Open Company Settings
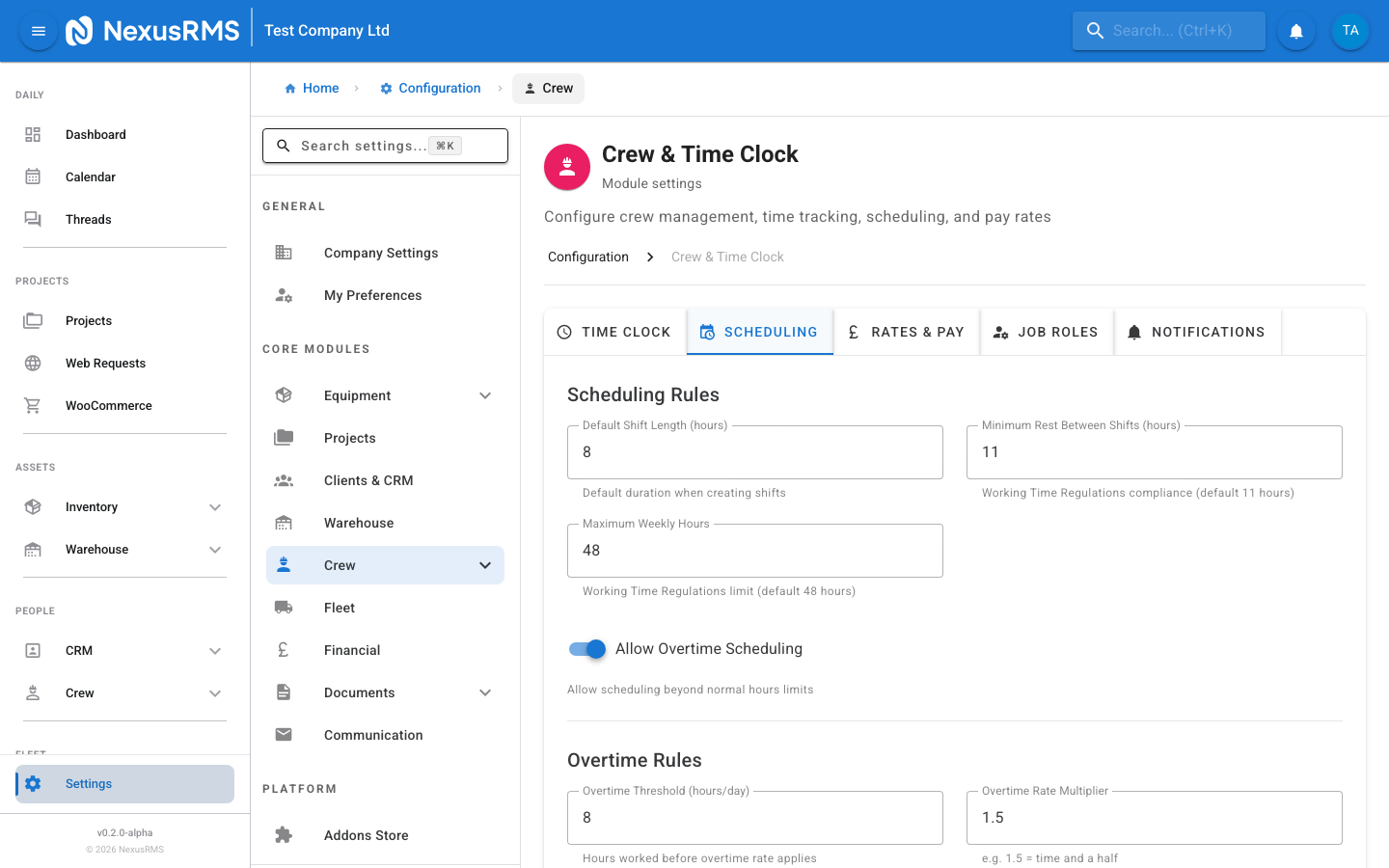Image resolution: width=1389 pixels, height=868 pixels. pos(380,253)
